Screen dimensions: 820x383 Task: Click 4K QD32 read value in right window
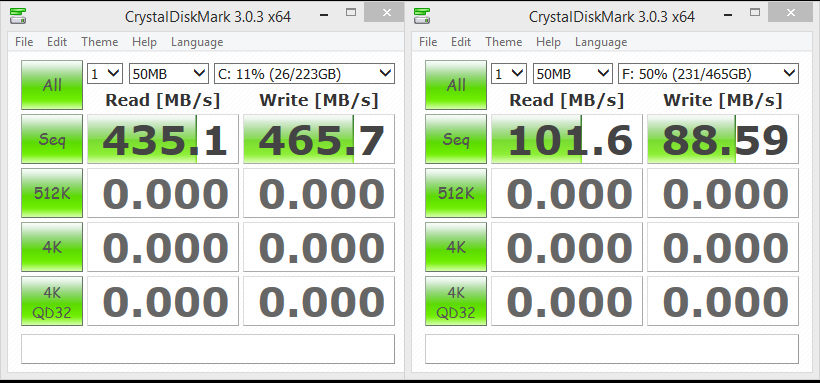pyautogui.click(x=566, y=301)
